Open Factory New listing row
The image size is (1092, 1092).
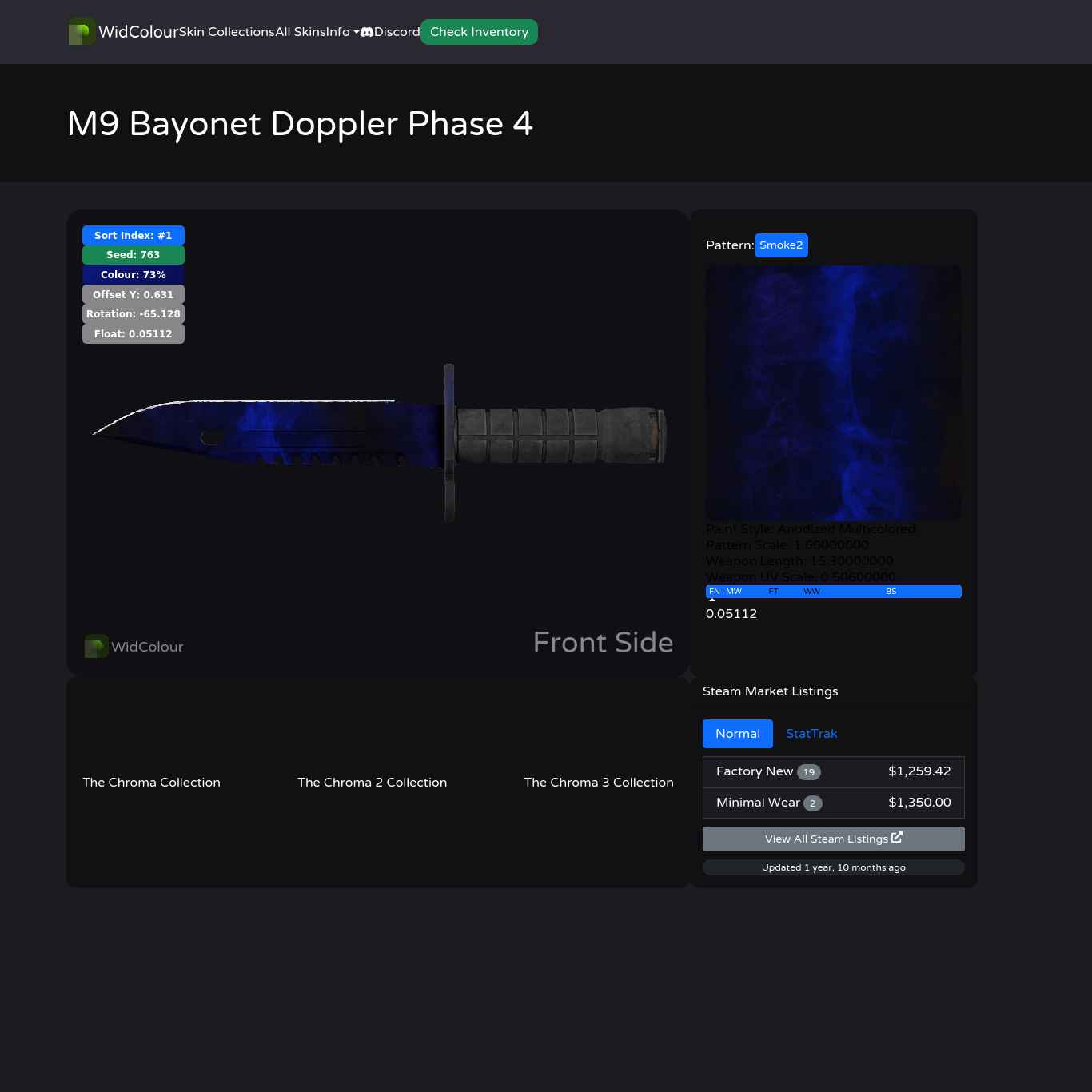click(x=834, y=771)
